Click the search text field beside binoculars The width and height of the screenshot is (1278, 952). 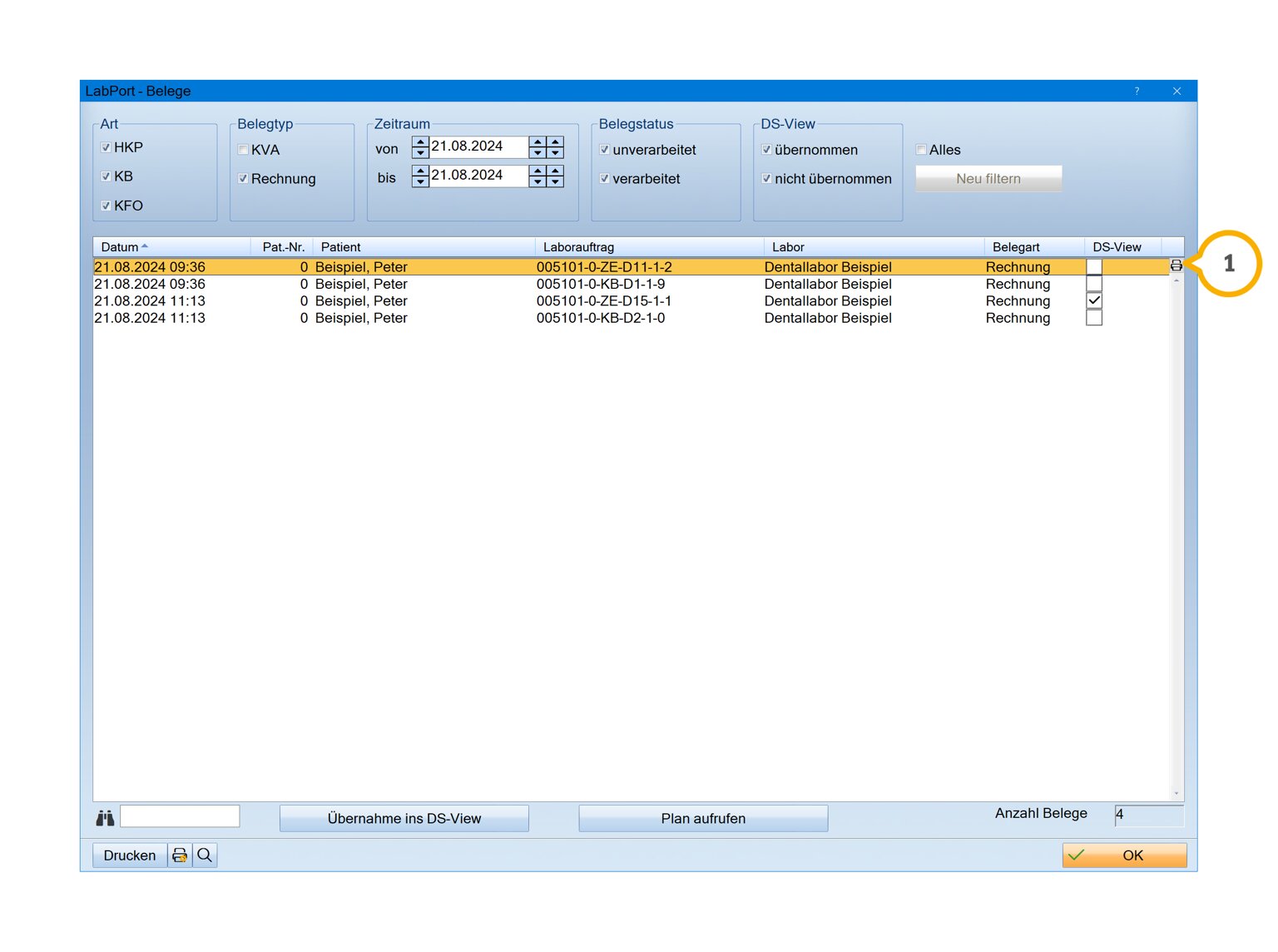pos(180,816)
